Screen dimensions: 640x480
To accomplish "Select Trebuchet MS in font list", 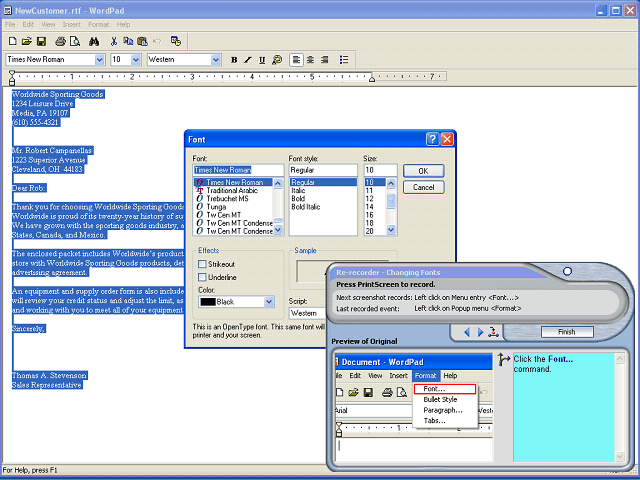I will tap(227, 199).
